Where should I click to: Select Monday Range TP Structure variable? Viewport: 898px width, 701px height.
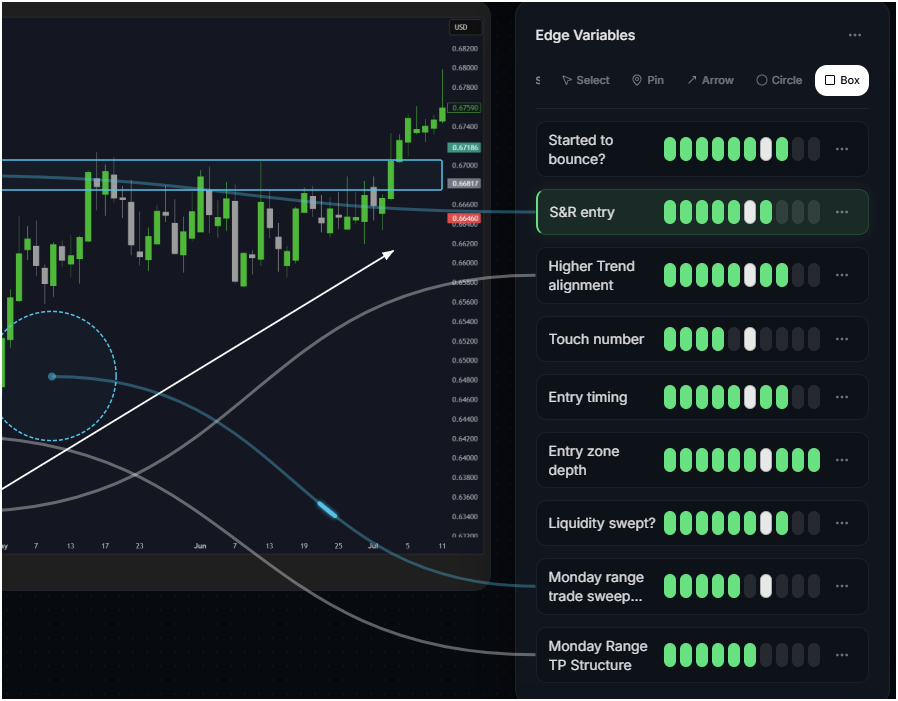pyautogui.click(x=702, y=655)
